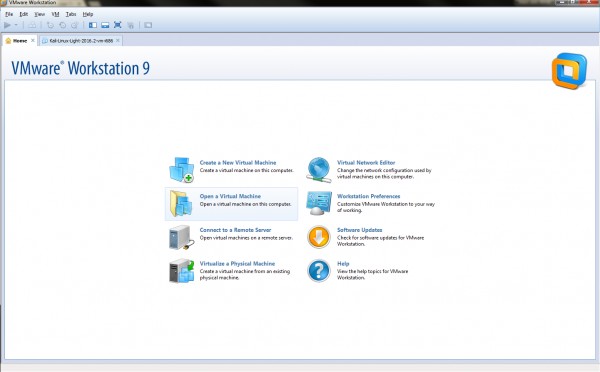This screenshot has width=600, height=372.
Task: Click 'Check for software updates' description text
Action: [x=380, y=241]
